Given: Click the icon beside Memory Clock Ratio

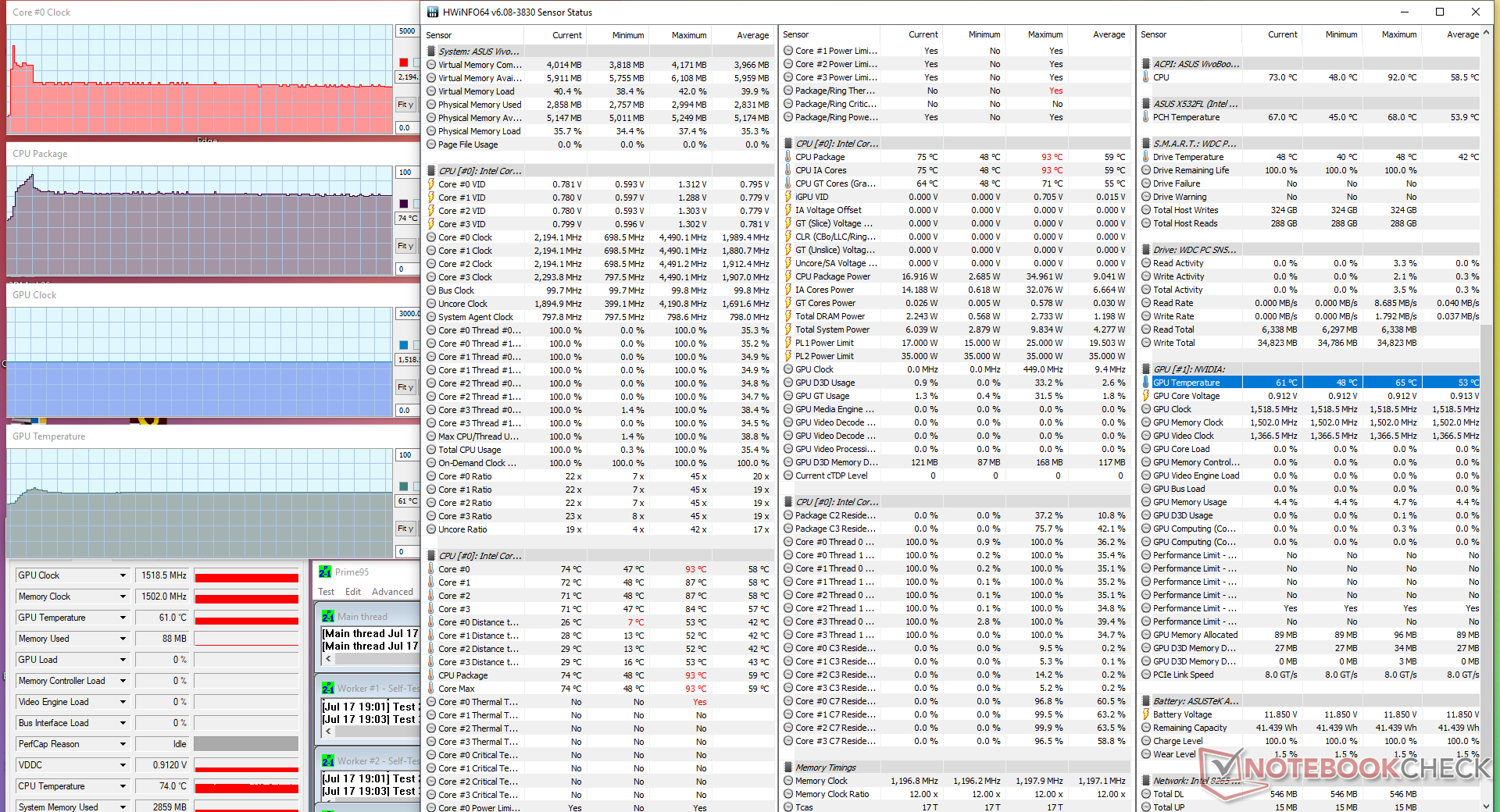Looking at the screenshot, I should 788,794.
